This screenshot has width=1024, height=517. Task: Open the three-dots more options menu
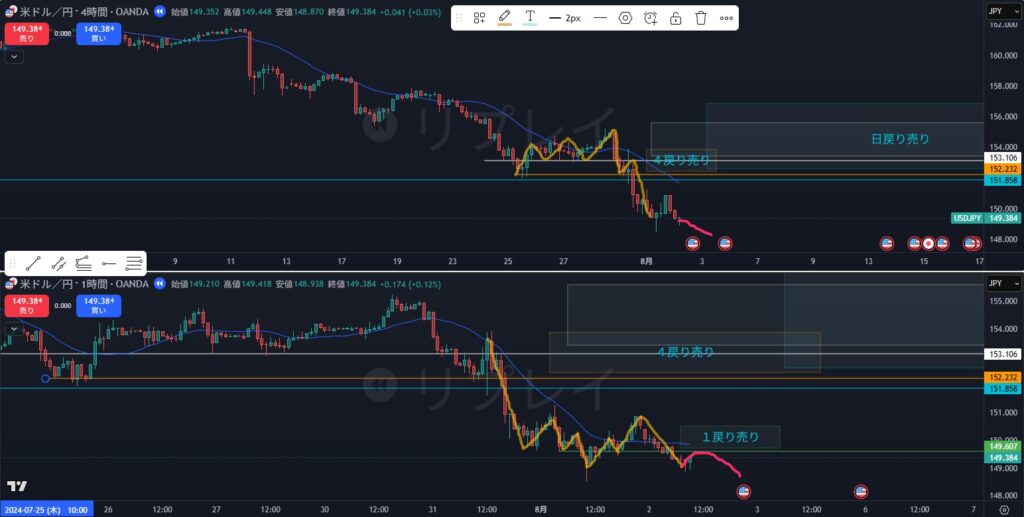727,18
